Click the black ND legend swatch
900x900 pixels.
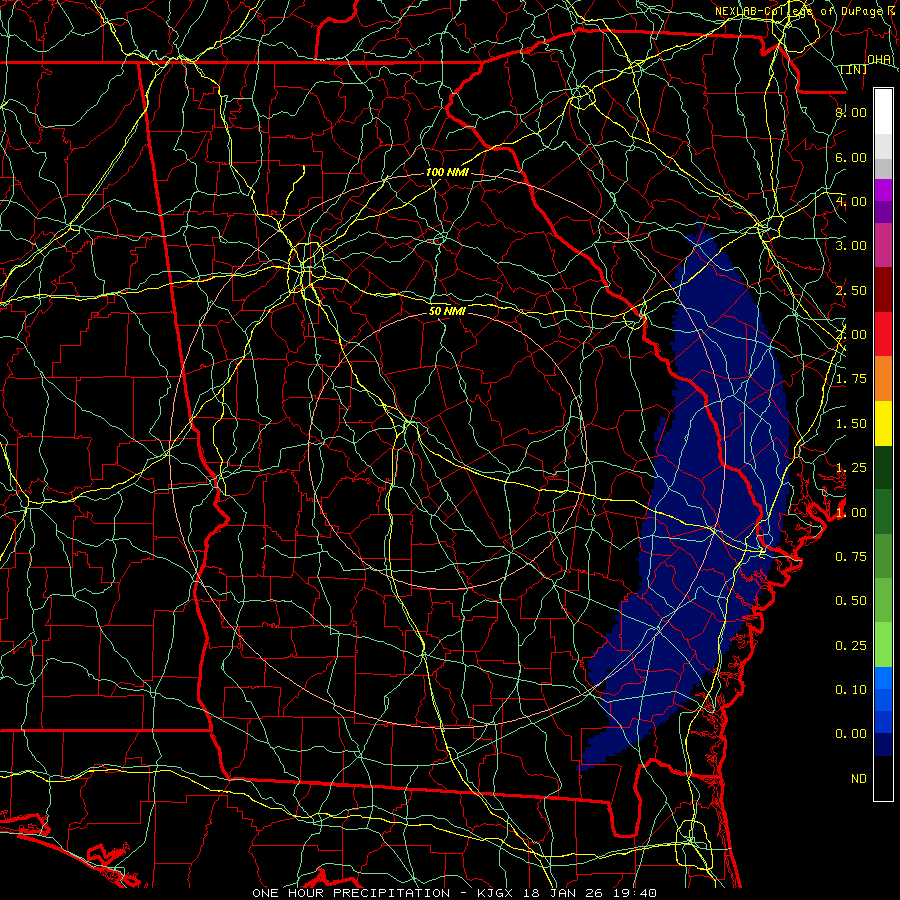pyautogui.click(x=883, y=778)
